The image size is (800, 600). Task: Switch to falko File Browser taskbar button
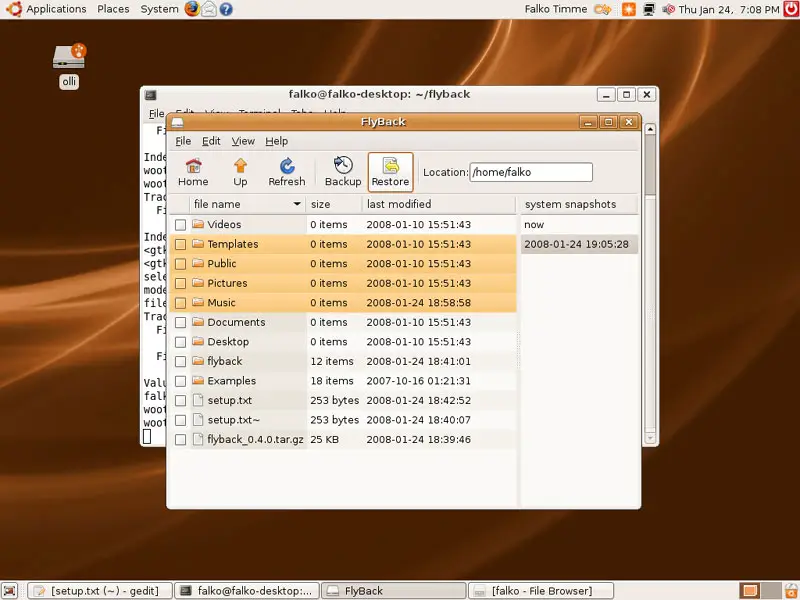click(541, 591)
